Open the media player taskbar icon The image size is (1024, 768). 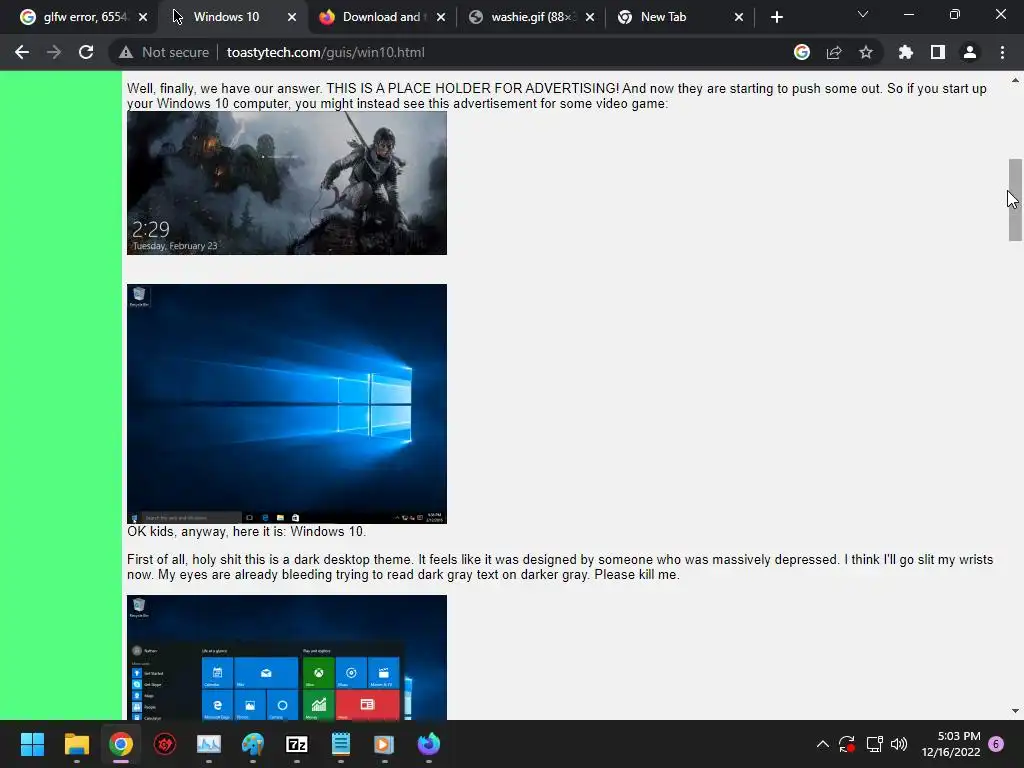[x=384, y=744]
